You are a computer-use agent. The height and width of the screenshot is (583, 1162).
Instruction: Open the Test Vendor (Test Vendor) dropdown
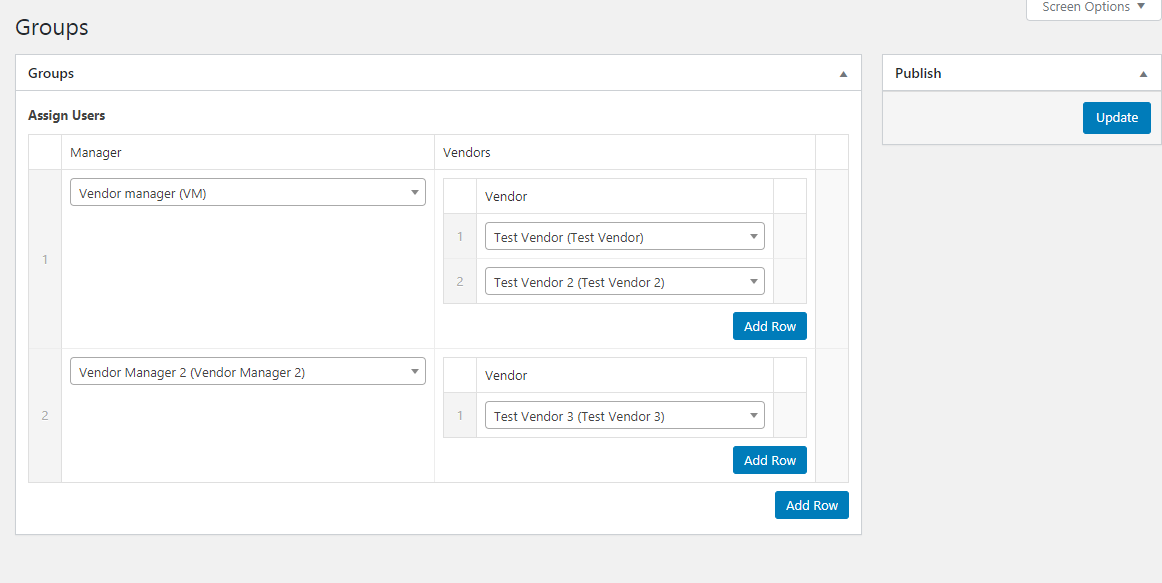coord(625,237)
